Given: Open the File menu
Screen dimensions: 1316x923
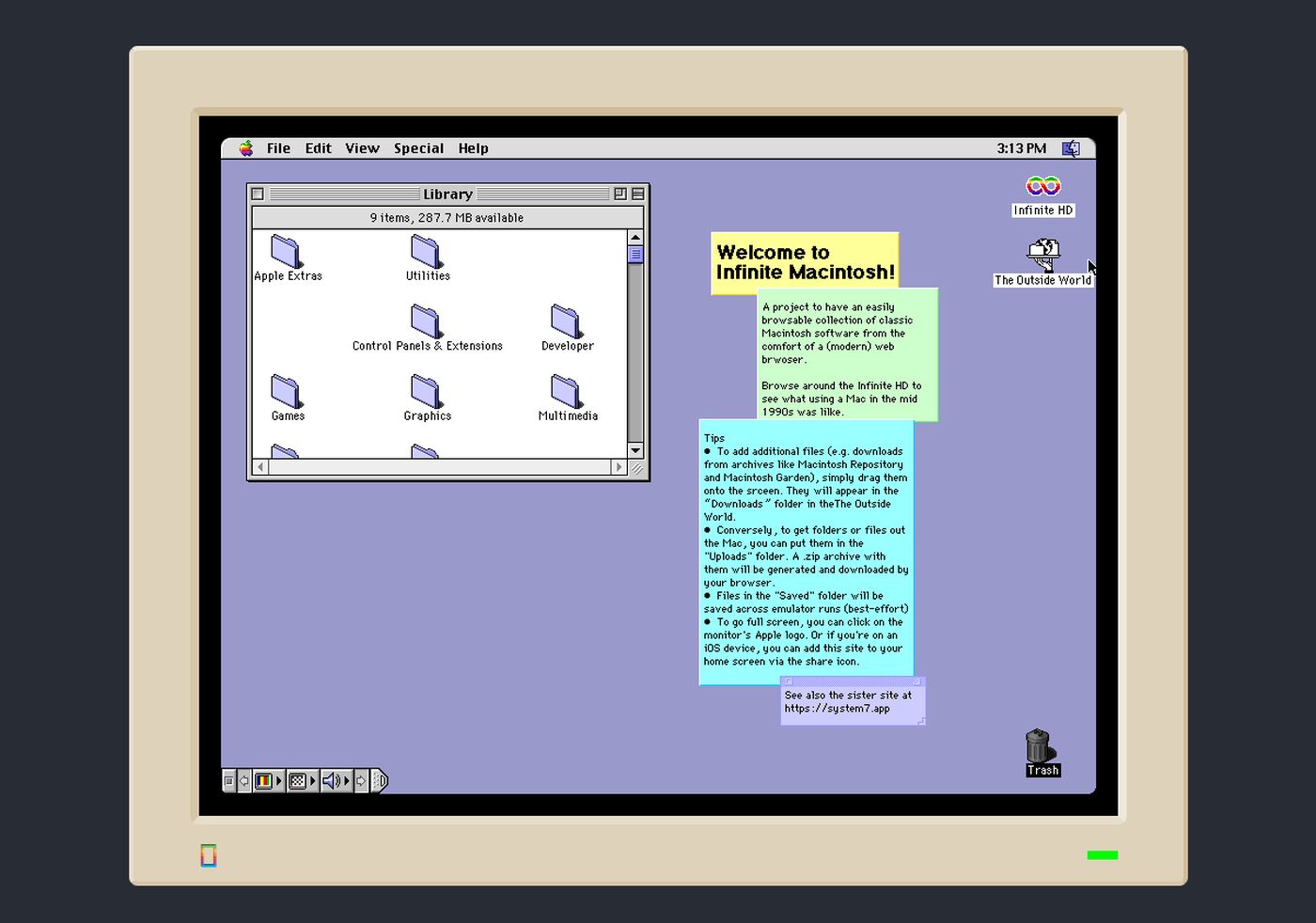Looking at the screenshot, I should pos(278,149).
